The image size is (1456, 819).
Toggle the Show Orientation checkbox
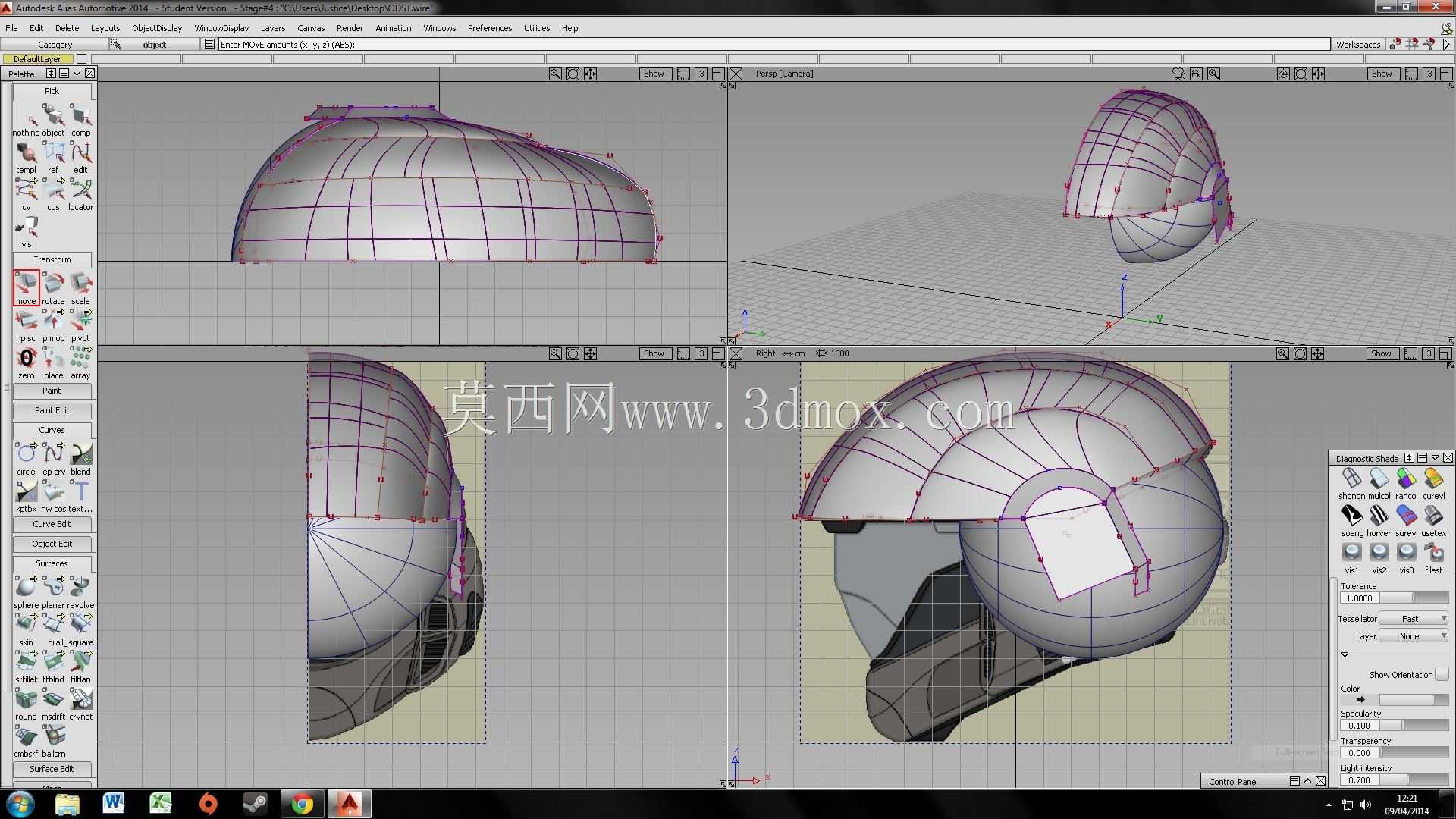click(x=1442, y=674)
